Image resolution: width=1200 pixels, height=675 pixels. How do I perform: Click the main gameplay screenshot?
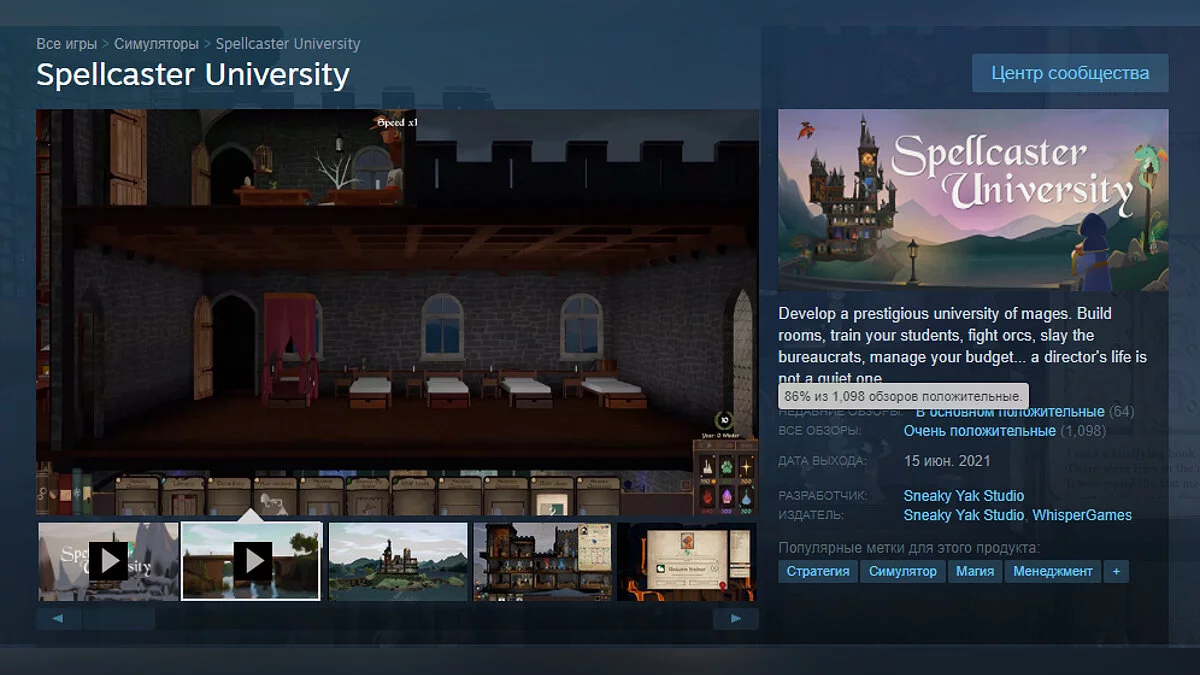pyautogui.click(x=397, y=312)
